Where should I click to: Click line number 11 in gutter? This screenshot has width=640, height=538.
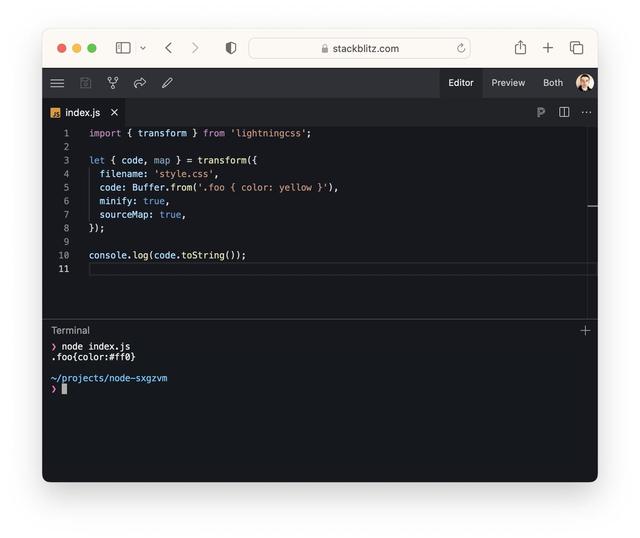pyautogui.click(x=64, y=269)
